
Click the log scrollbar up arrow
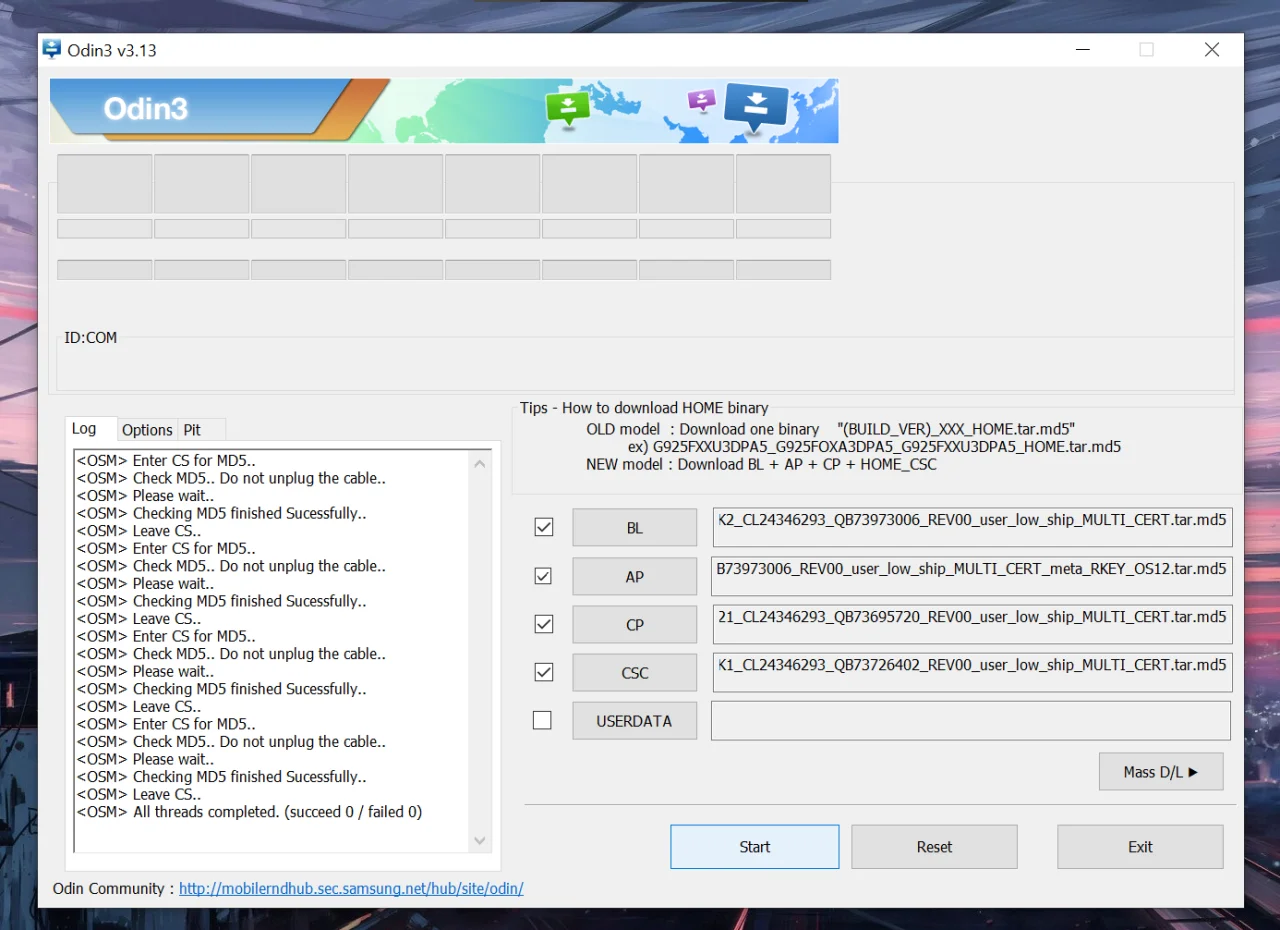480,464
